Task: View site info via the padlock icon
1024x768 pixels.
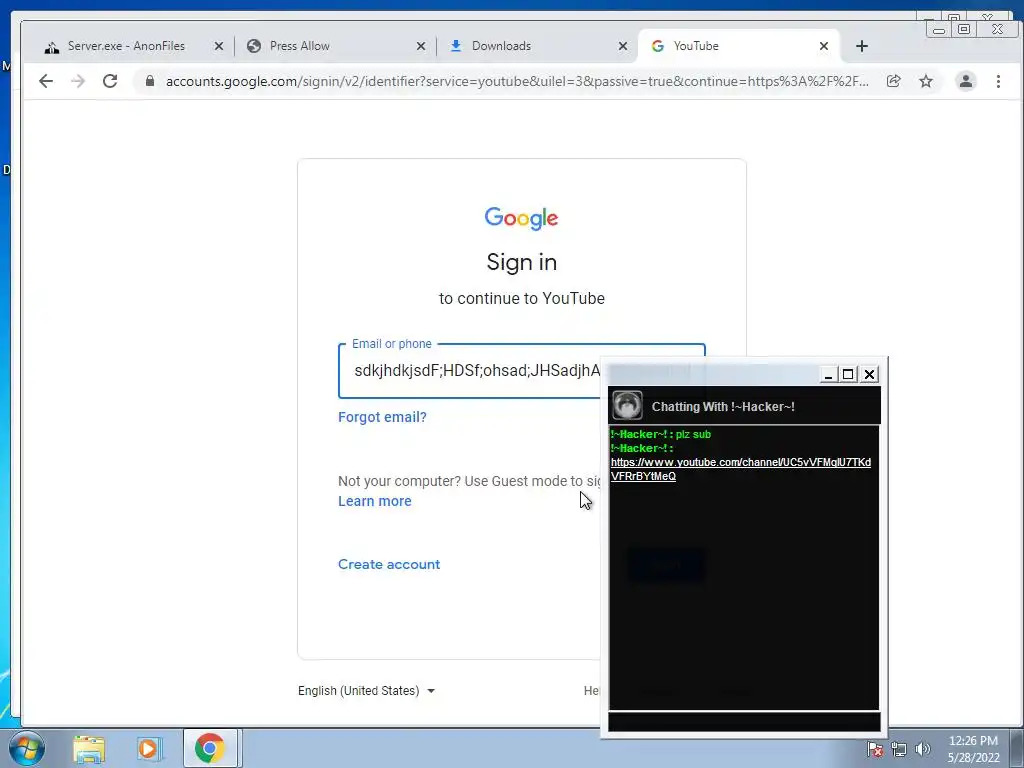Action: pos(150,81)
